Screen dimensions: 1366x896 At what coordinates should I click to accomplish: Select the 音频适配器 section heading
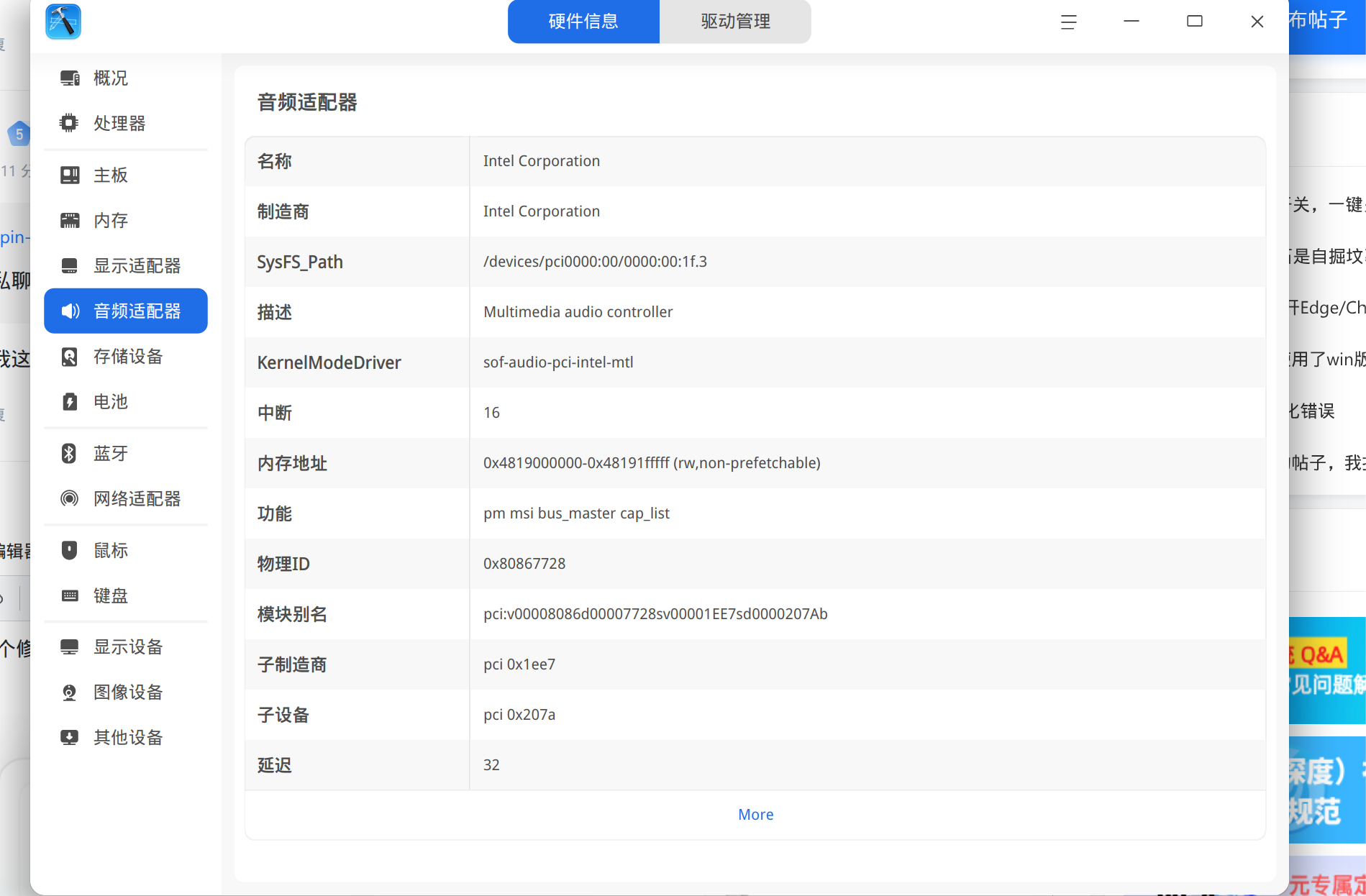click(x=307, y=102)
